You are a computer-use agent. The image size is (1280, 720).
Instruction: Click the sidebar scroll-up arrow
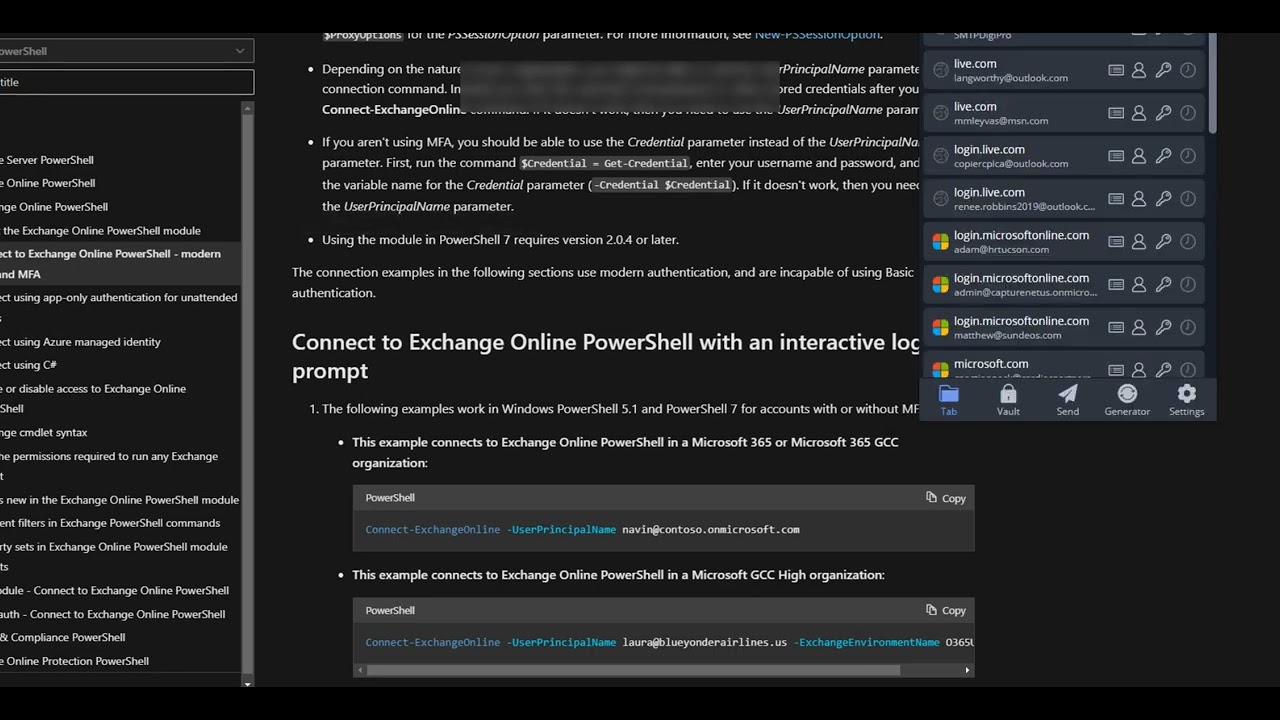click(248, 107)
